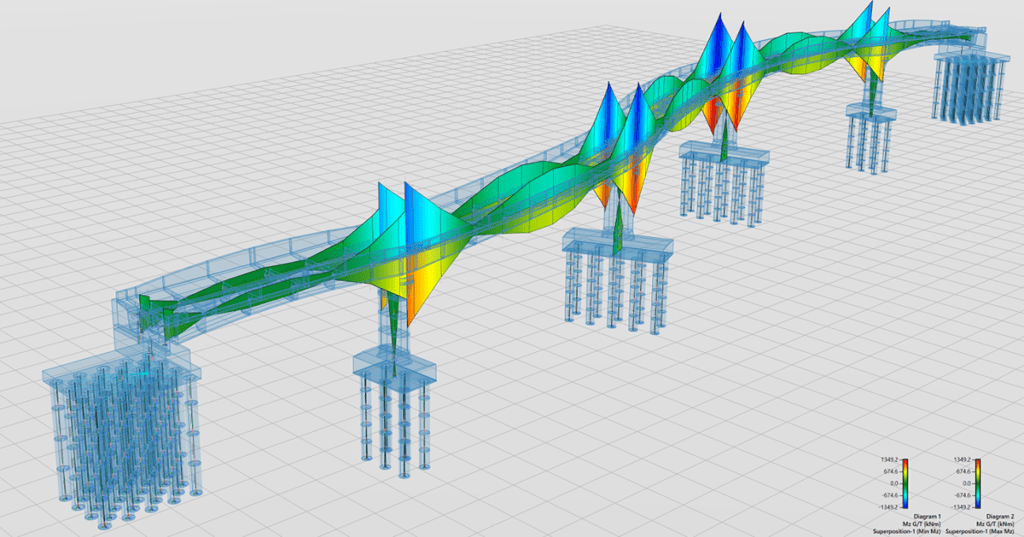This screenshot has width=1024, height=537.
Task: Select the pile cap of the third pier from left
Action: pyautogui.click(x=725, y=155)
